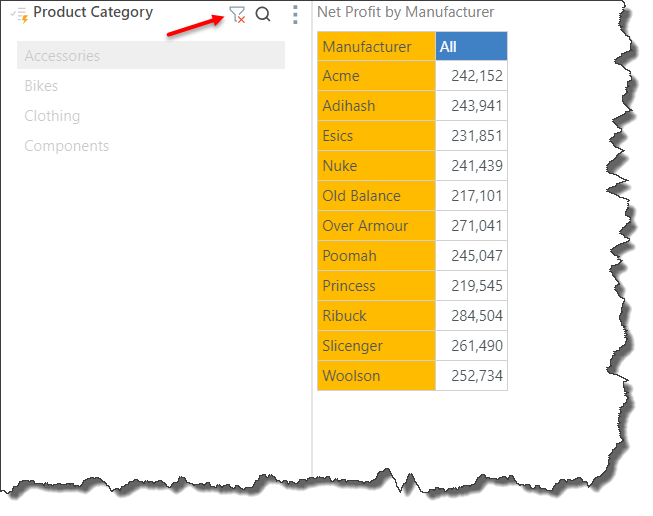Viewport: 653px width, 516px height.
Task: Click the lightning list icon beside Product Category
Action: coord(20,15)
